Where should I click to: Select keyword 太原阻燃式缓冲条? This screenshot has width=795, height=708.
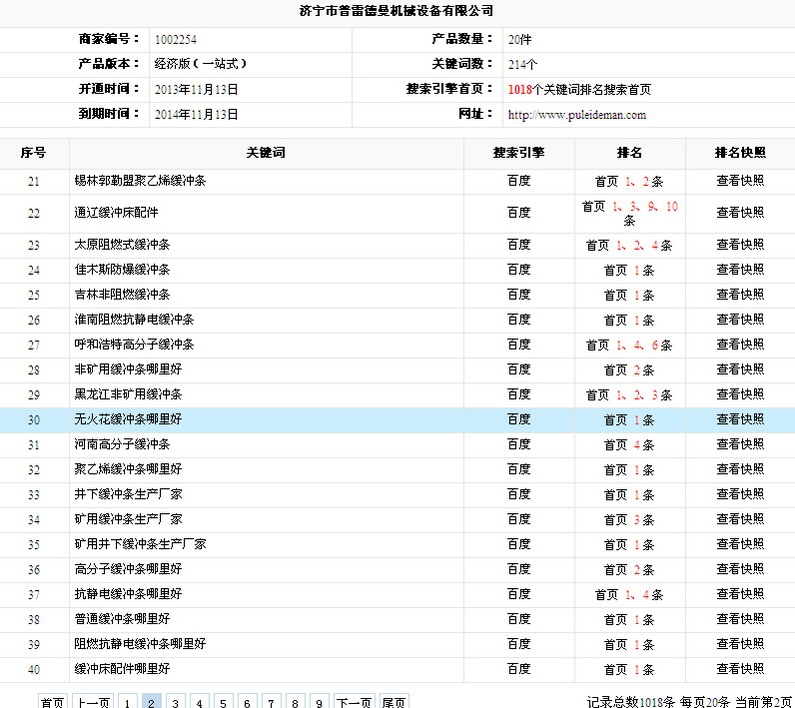pos(122,245)
